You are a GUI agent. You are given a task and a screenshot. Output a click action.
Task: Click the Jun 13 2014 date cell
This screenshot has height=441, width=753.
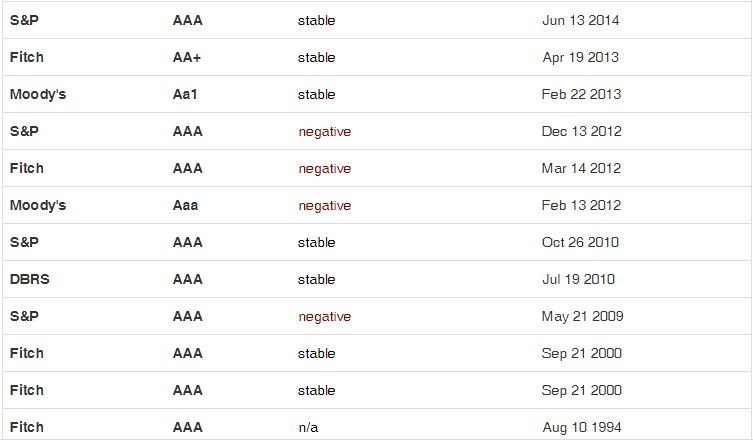[x=582, y=20]
